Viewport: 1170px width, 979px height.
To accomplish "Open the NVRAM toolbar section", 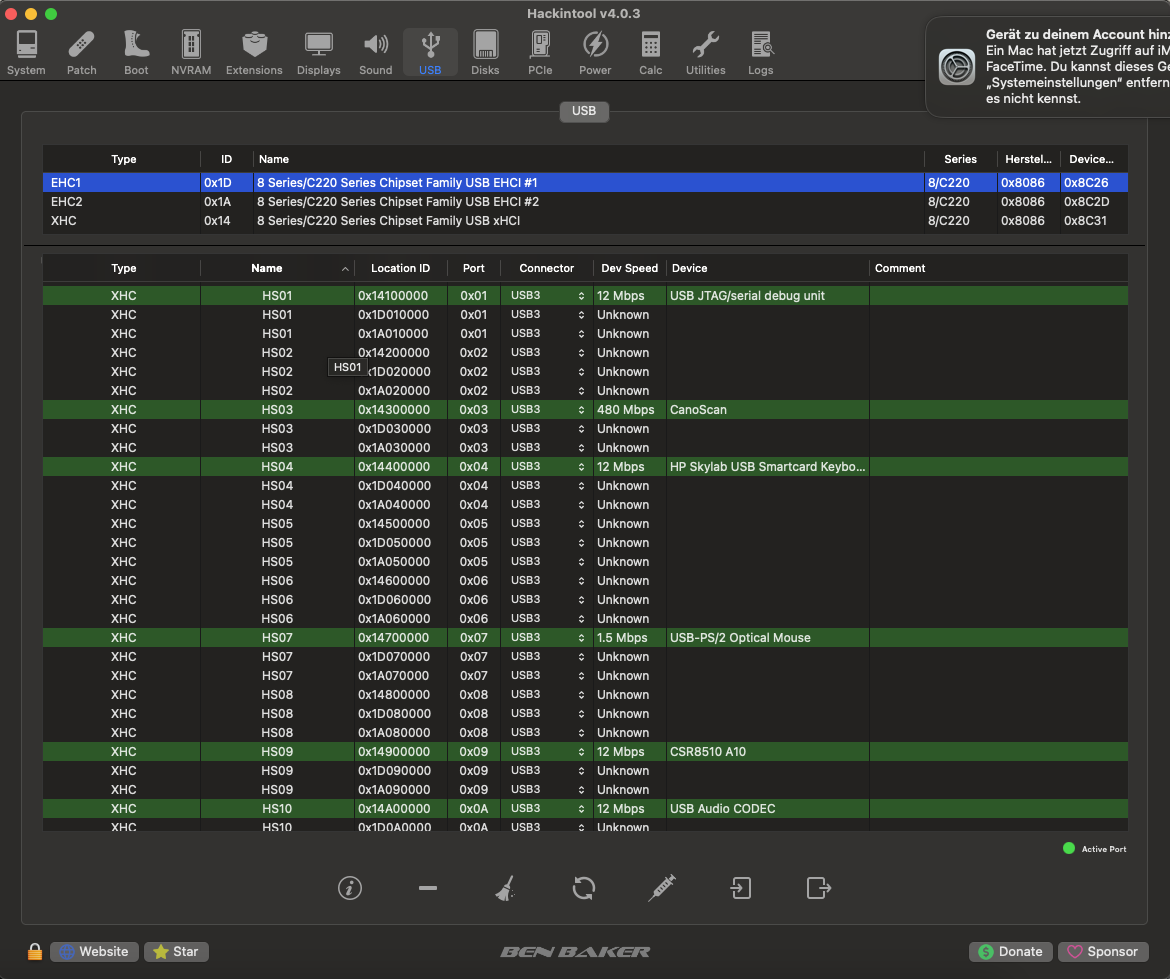I will tap(191, 53).
